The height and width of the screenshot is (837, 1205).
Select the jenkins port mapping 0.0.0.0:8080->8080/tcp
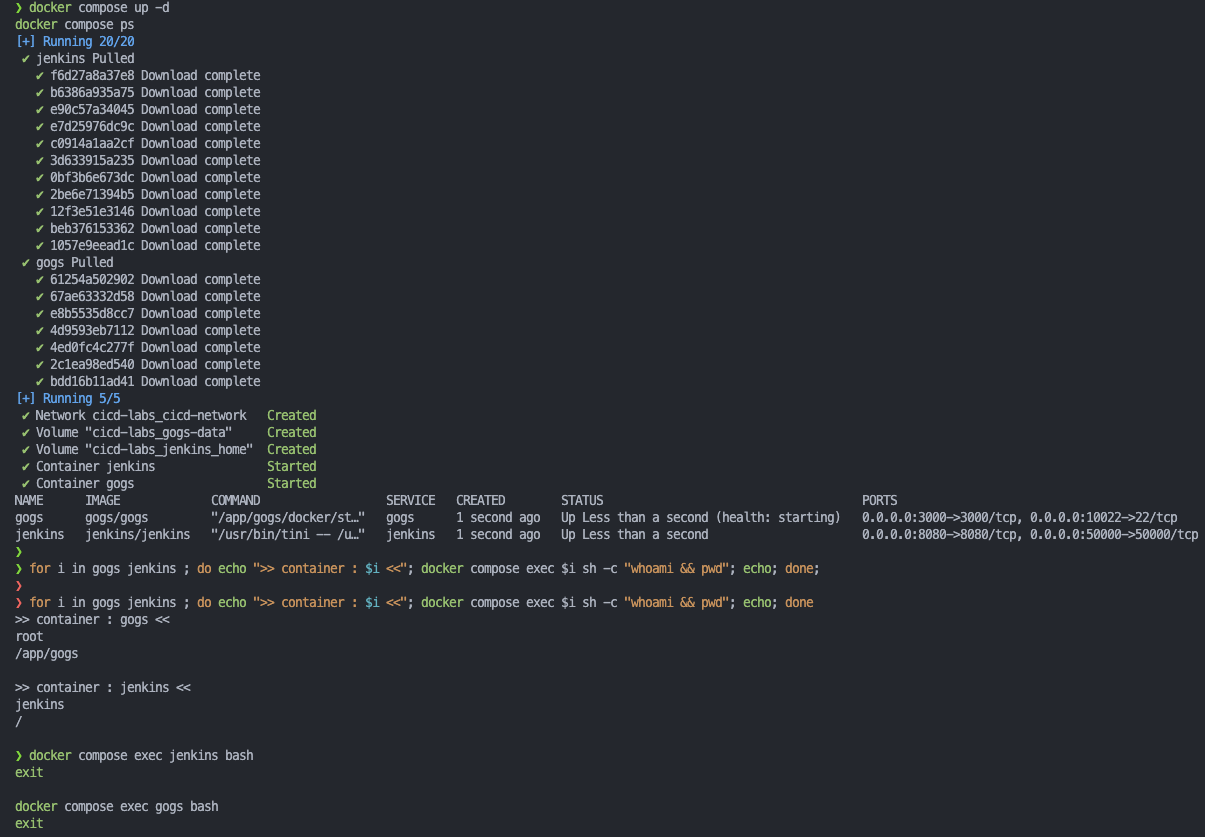click(x=940, y=534)
